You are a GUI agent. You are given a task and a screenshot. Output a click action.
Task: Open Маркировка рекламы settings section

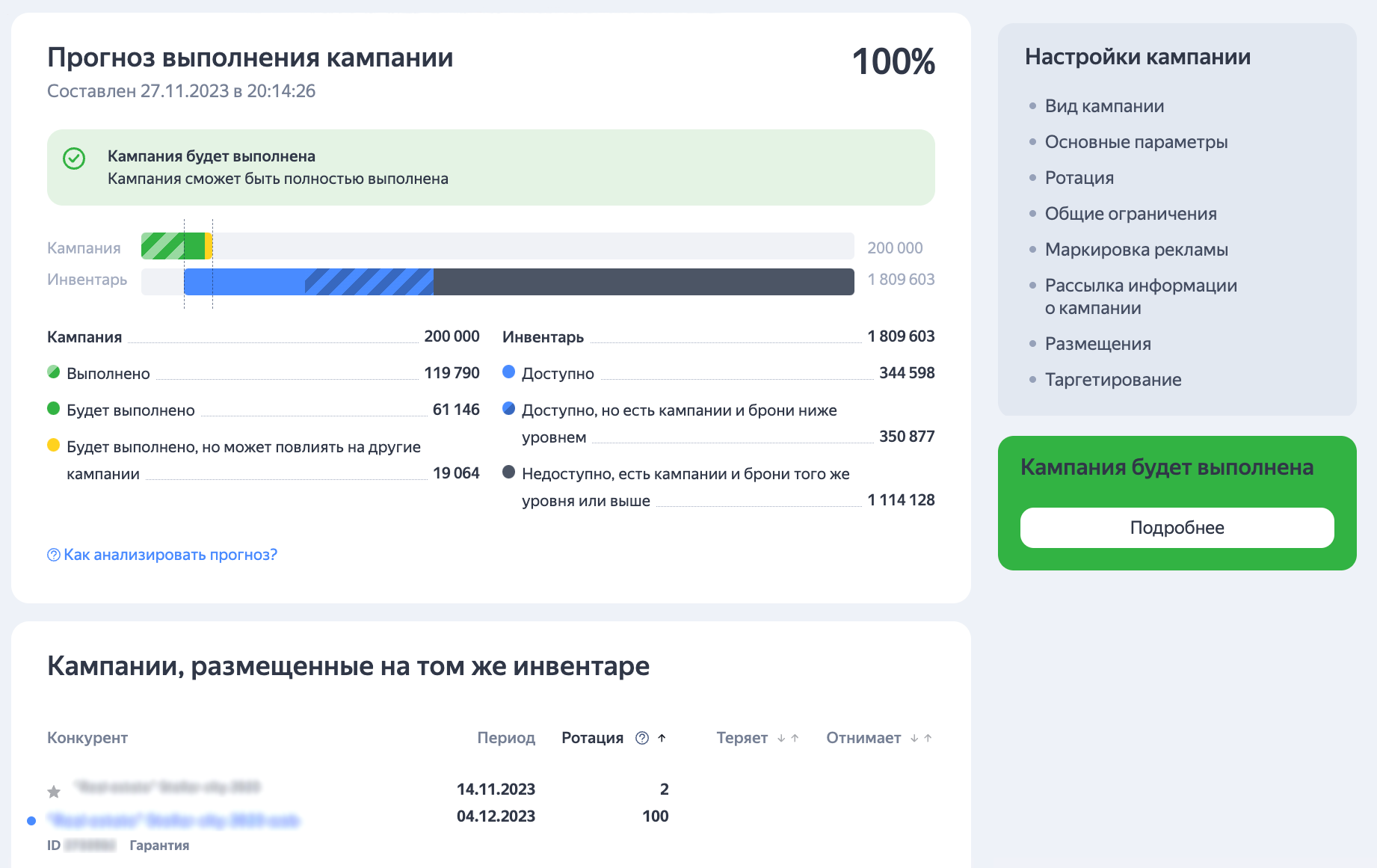(1136, 250)
